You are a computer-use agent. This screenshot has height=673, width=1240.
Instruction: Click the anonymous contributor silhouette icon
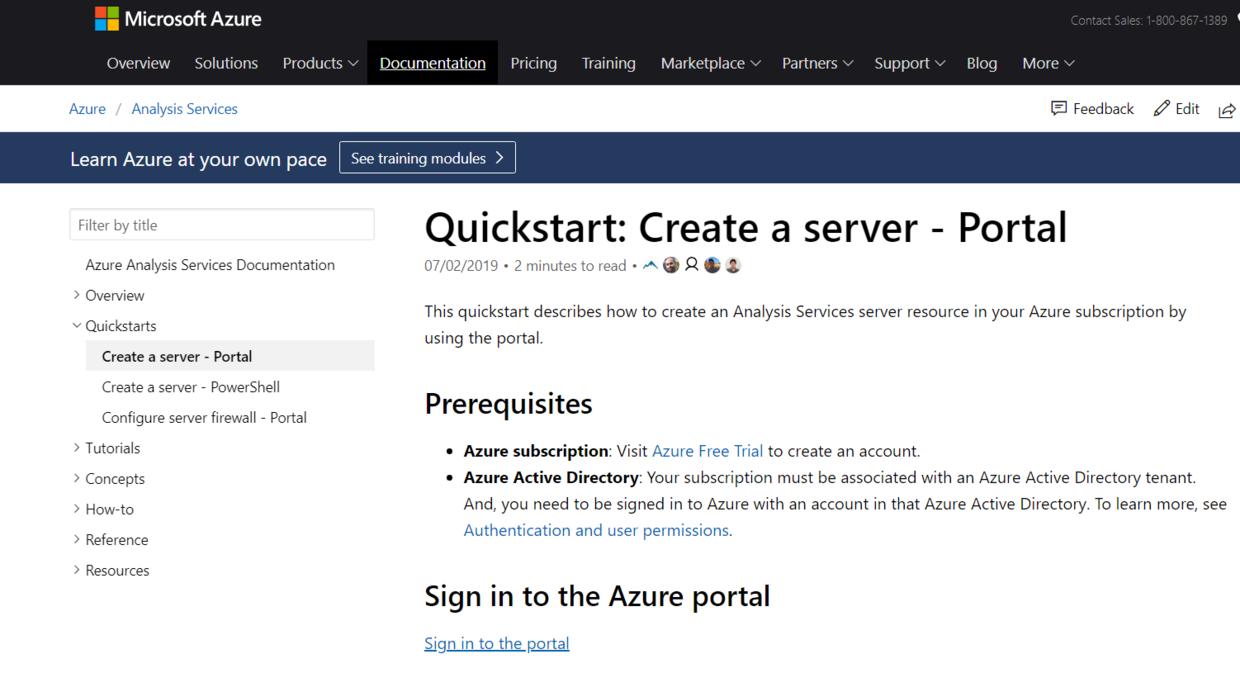coord(693,264)
